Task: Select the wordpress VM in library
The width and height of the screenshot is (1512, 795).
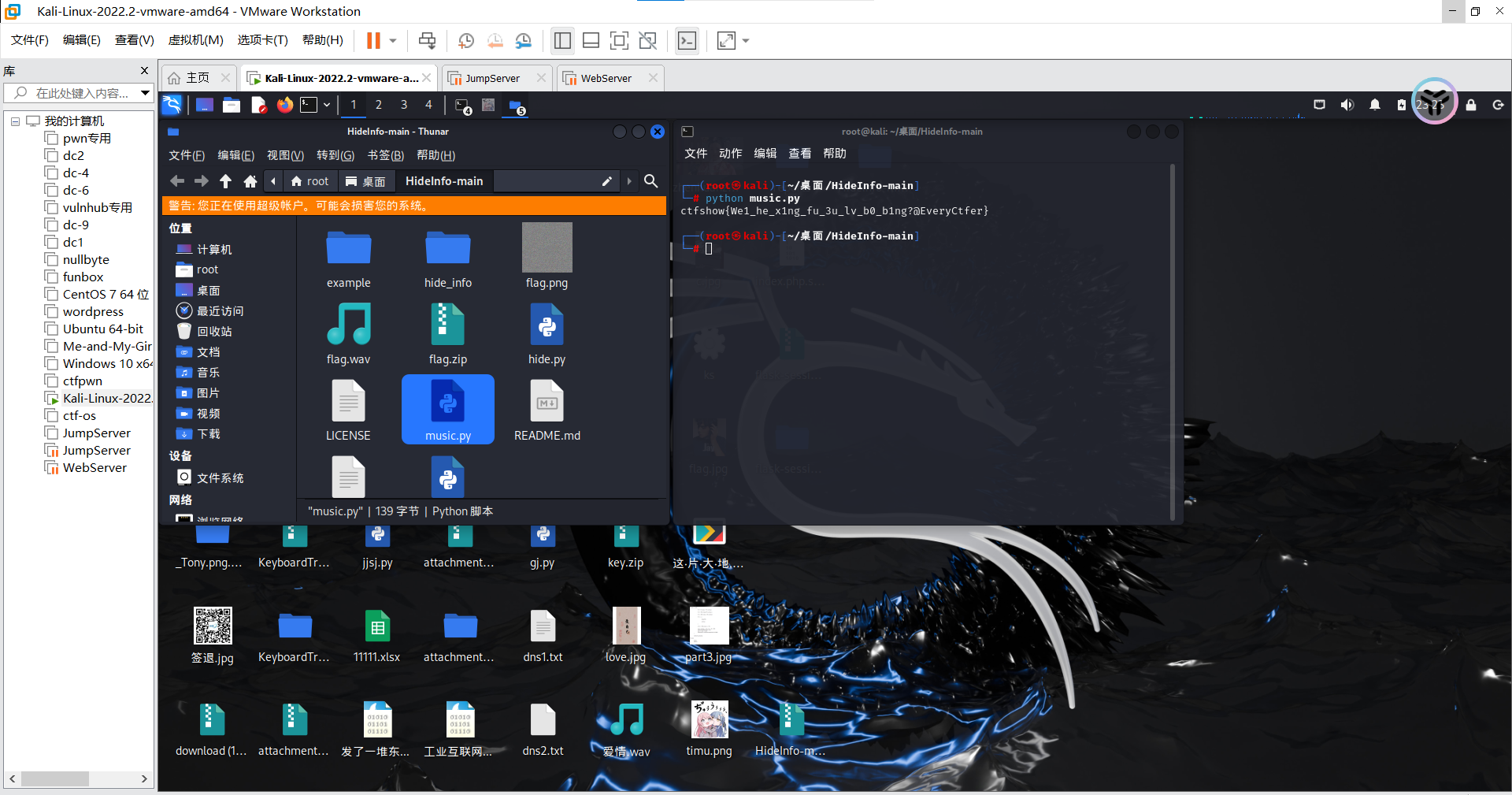Action: point(93,312)
